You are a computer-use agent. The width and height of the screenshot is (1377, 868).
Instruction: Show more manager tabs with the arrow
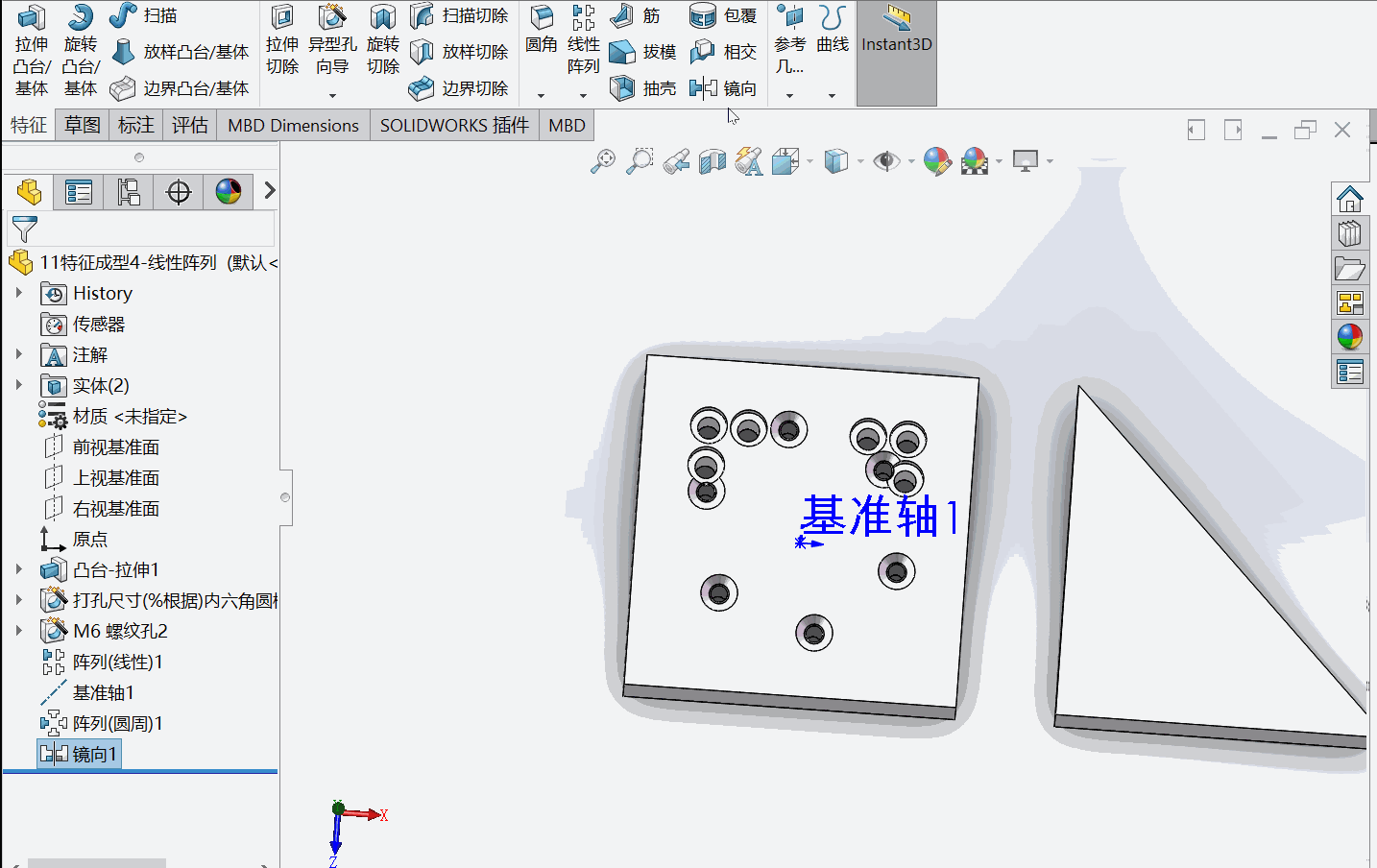tap(270, 191)
